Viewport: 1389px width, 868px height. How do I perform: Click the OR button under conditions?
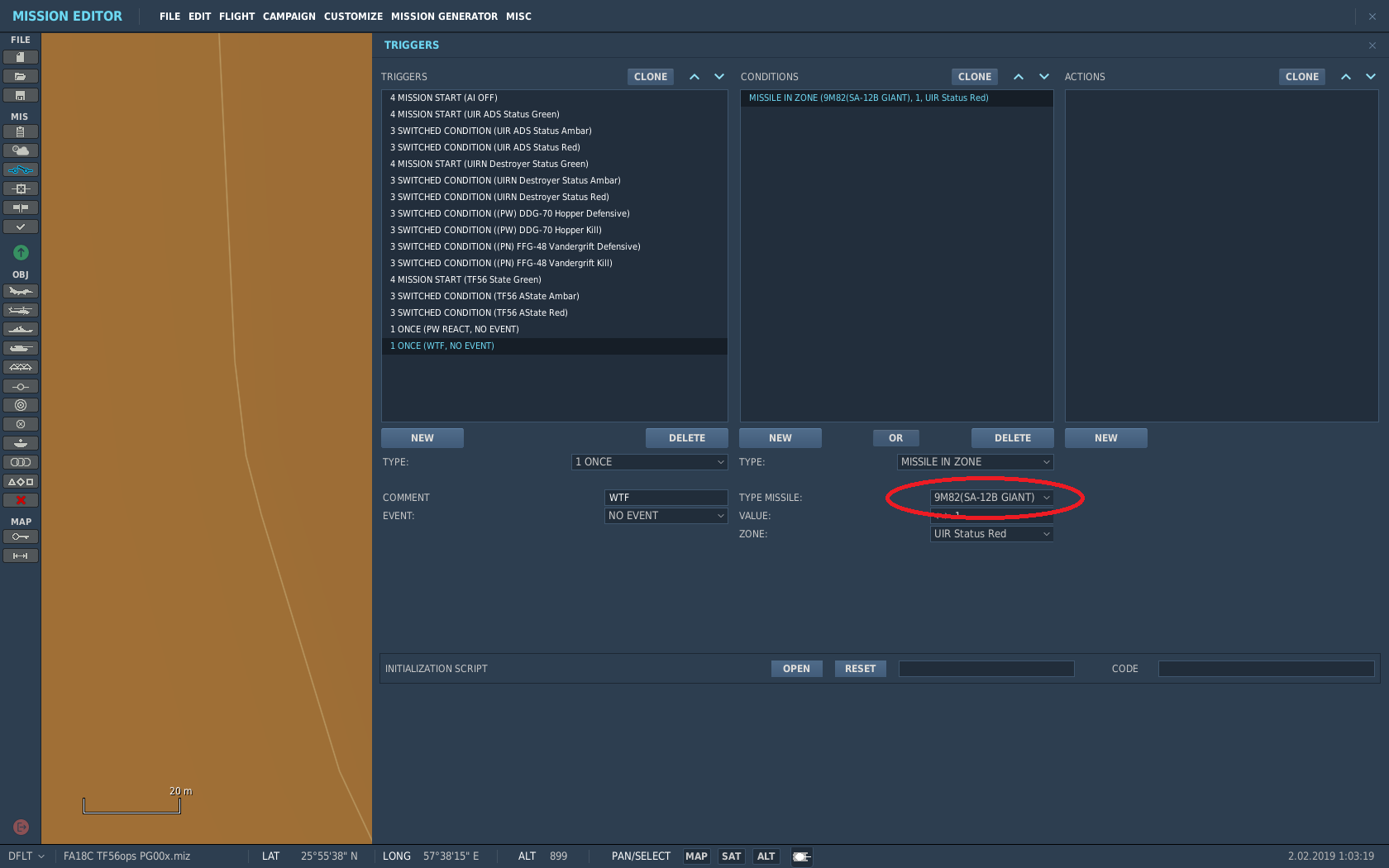[x=895, y=438]
